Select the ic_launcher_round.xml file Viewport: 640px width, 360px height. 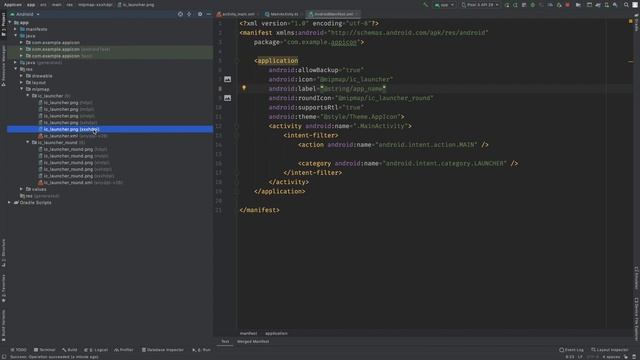[x=80, y=182]
